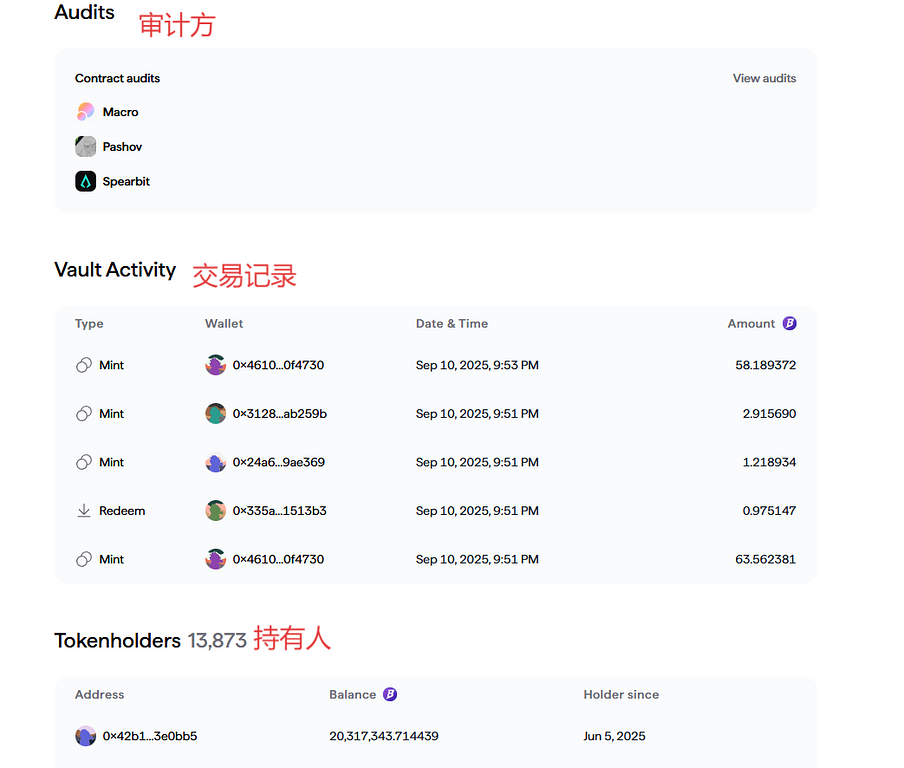The image size is (904, 768).
Task: Select the Spearbit audit entry
Action: tap(126, 182)
